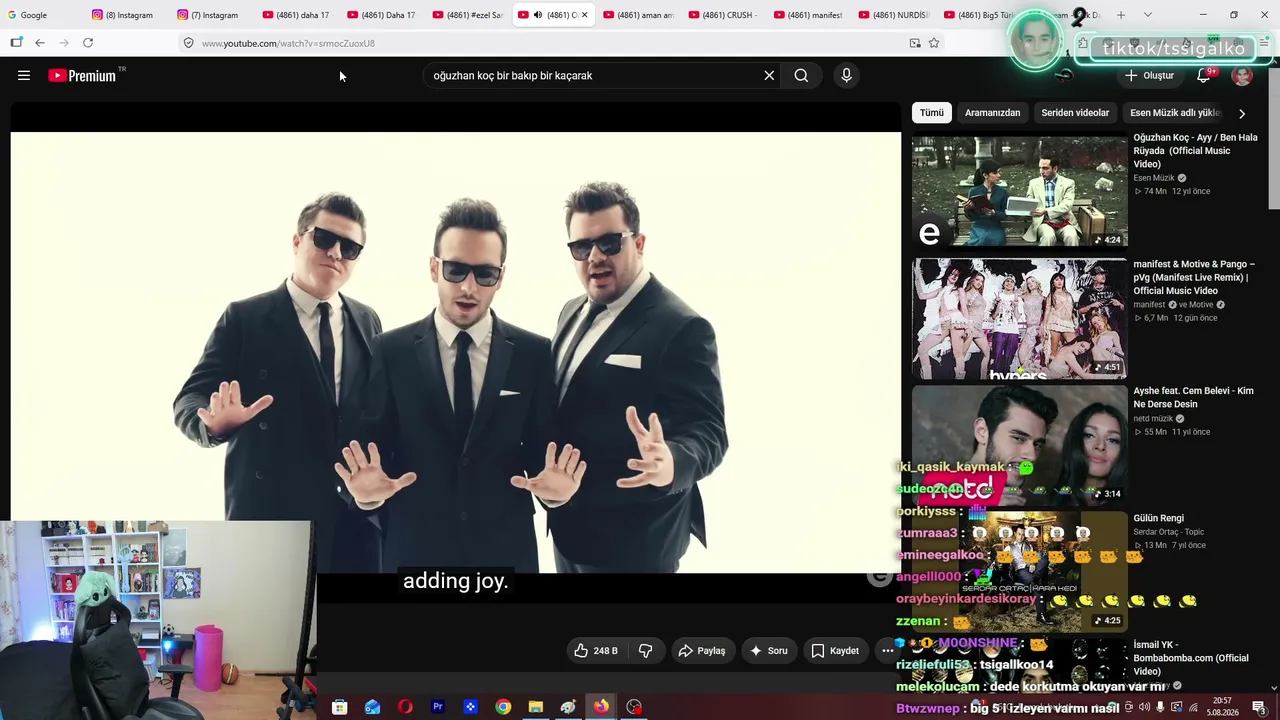
Task: Share the video via Paylaş
Action: click(x=702, y=651)
